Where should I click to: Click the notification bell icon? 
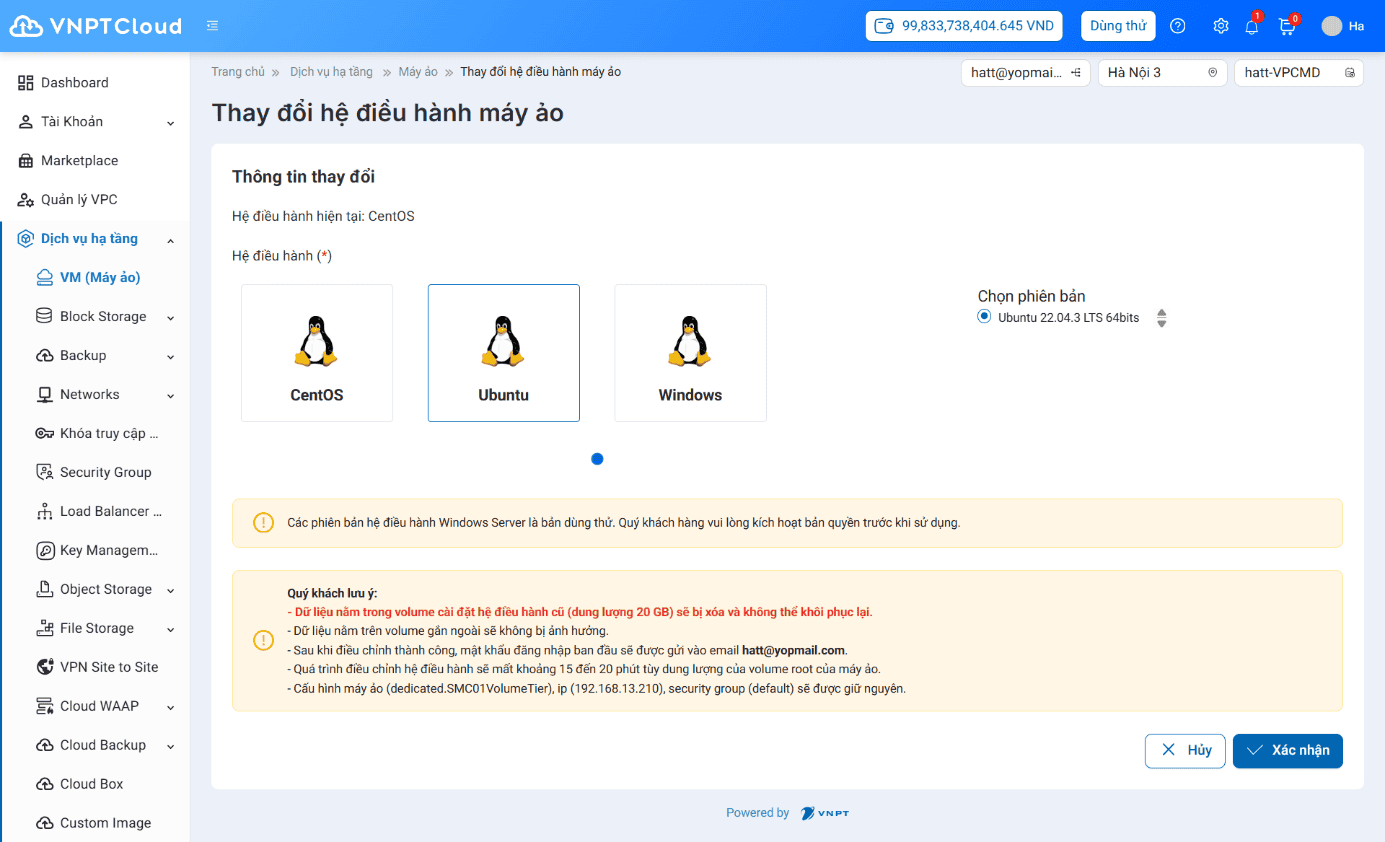(1251, 27)
